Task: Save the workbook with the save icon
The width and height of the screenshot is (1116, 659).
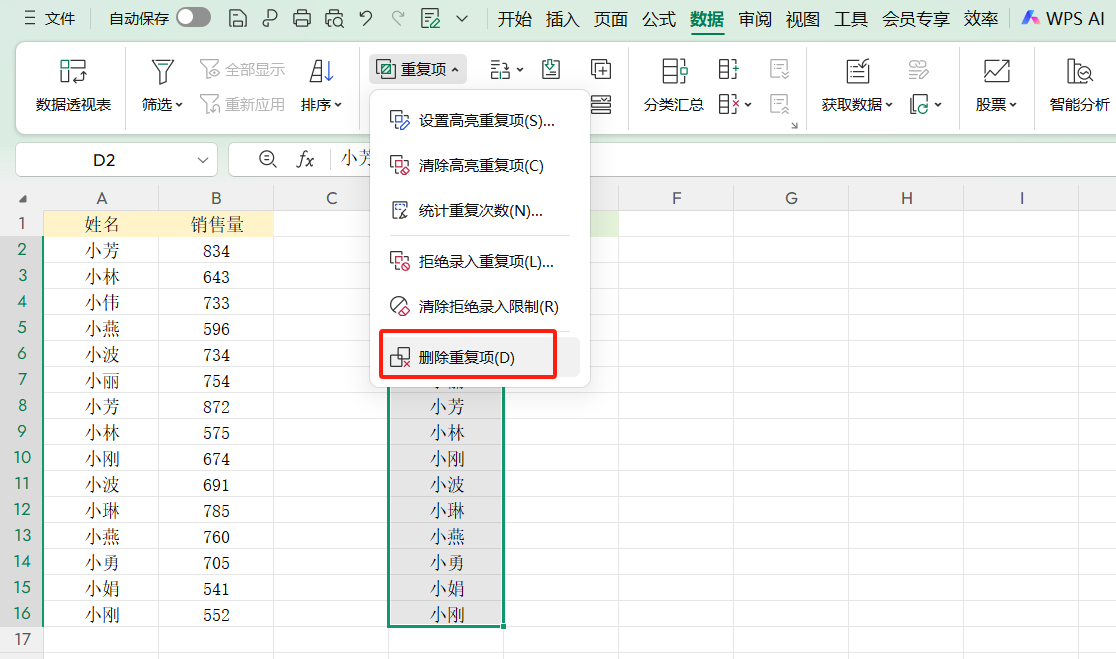Action: coord(236,18)
